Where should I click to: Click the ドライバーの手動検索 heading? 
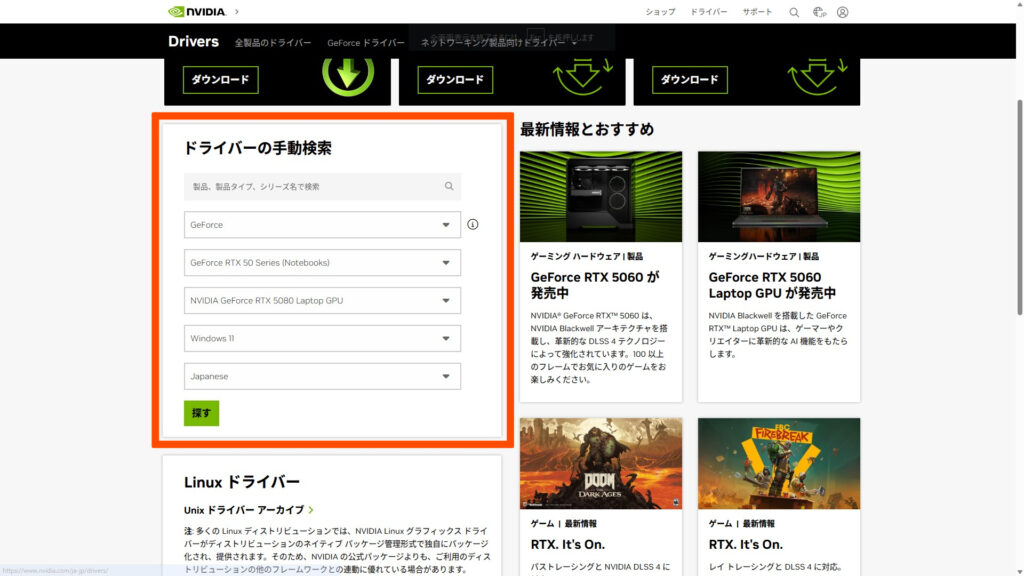pos(257,148)
